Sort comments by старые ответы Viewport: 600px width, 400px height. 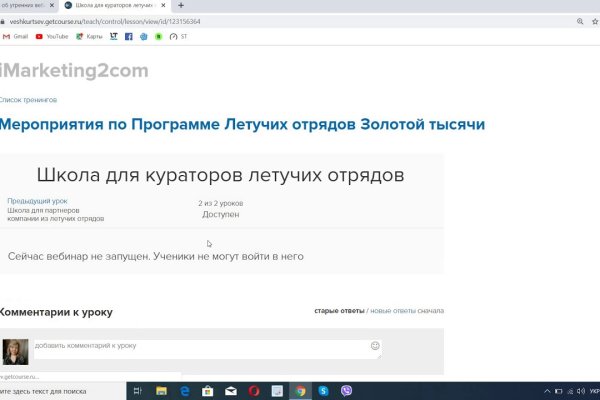[339, 311]
